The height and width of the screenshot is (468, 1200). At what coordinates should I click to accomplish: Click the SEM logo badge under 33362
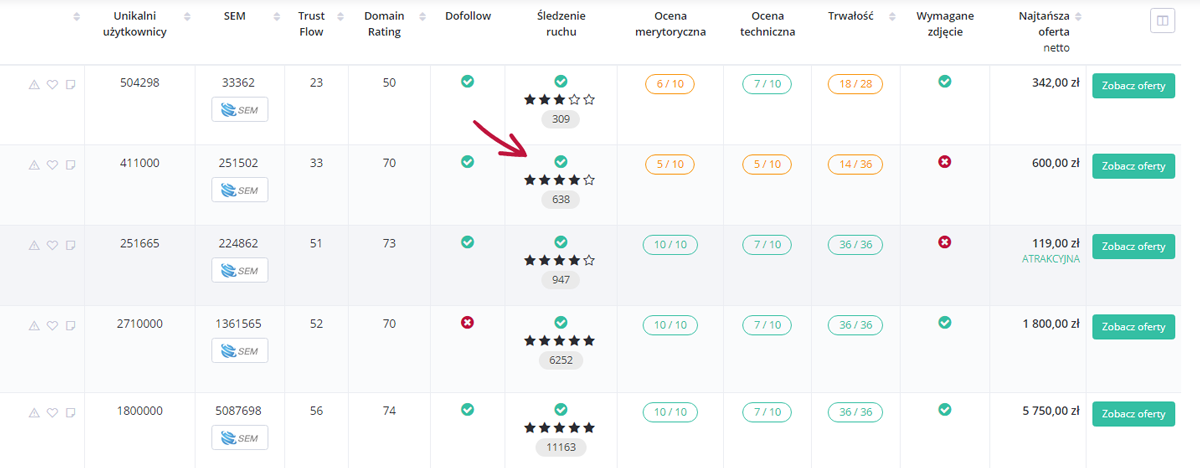point(240,108)
